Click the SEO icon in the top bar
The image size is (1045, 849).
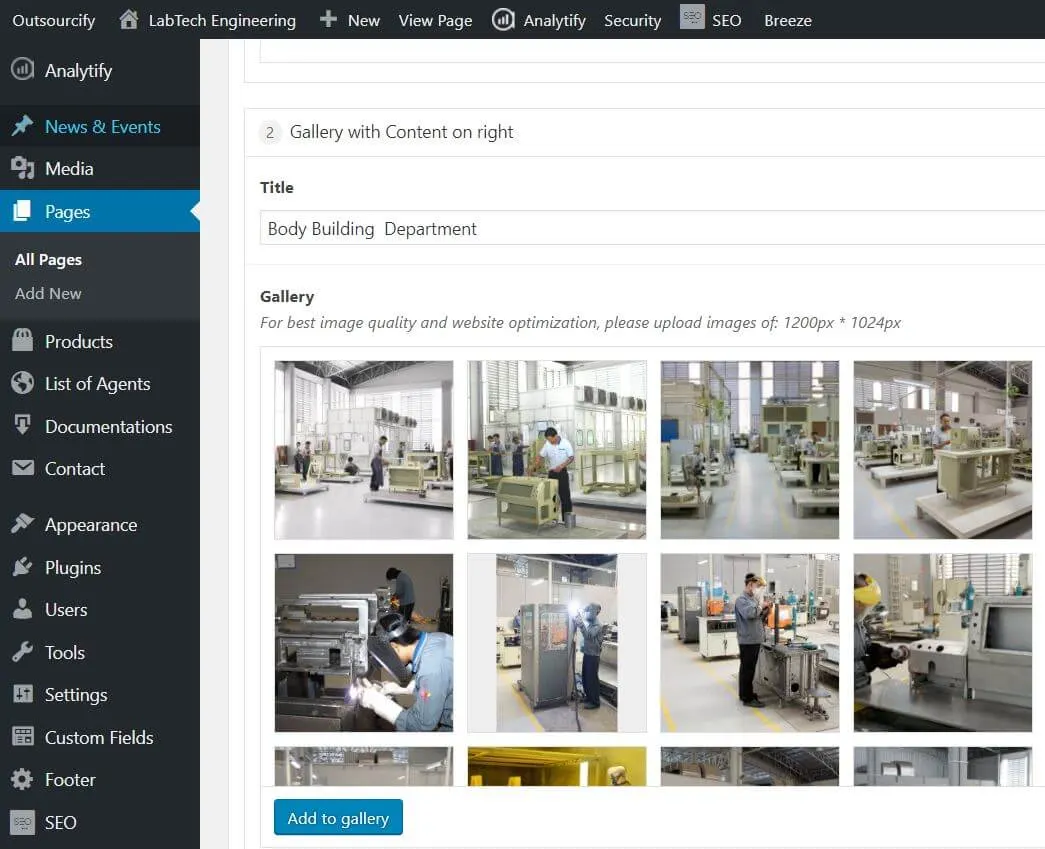click(x=692, y=17)
